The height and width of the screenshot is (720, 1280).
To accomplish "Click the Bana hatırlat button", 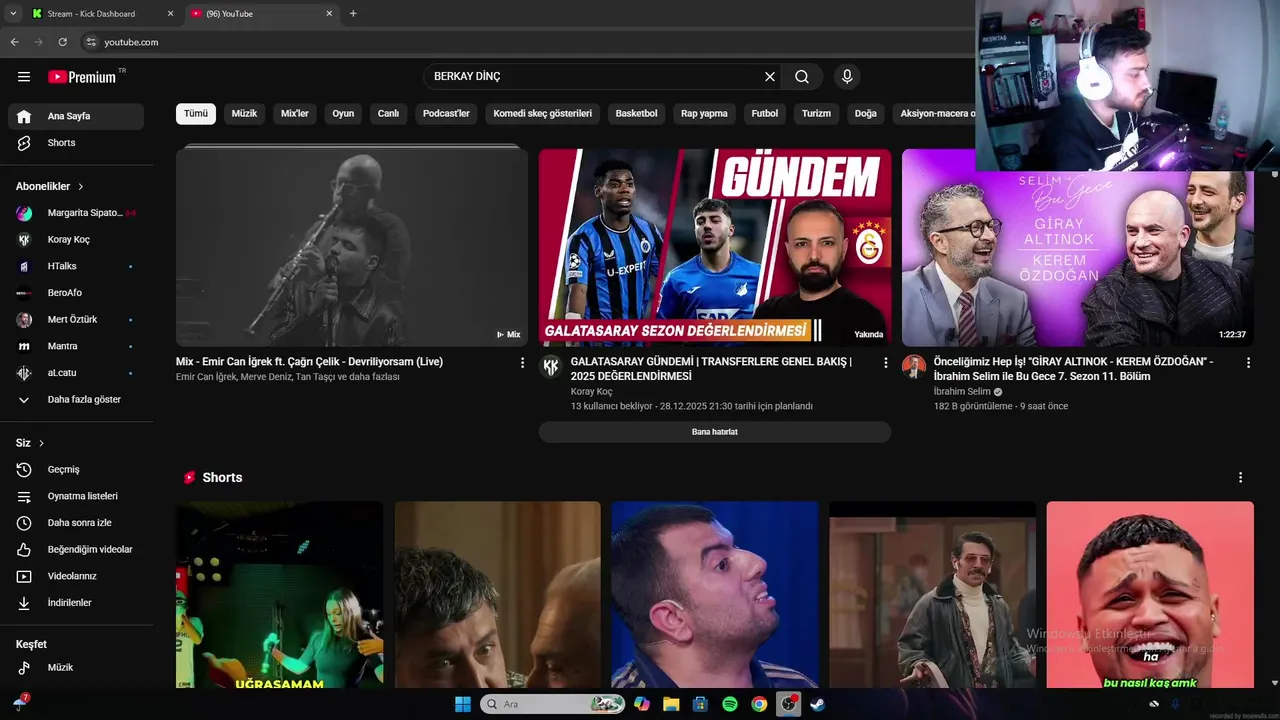I will 714,432.
